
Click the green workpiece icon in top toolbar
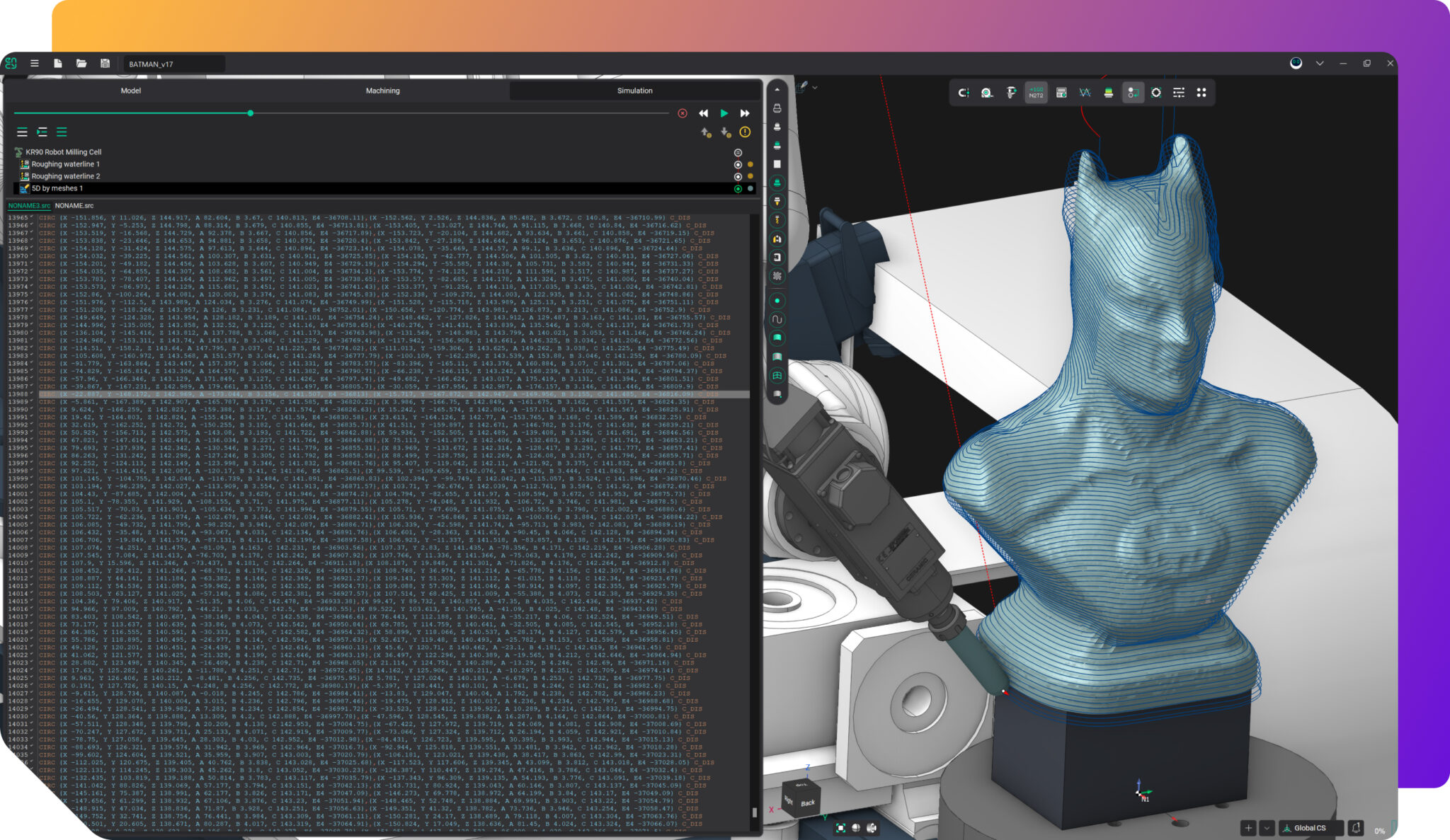1109,93
